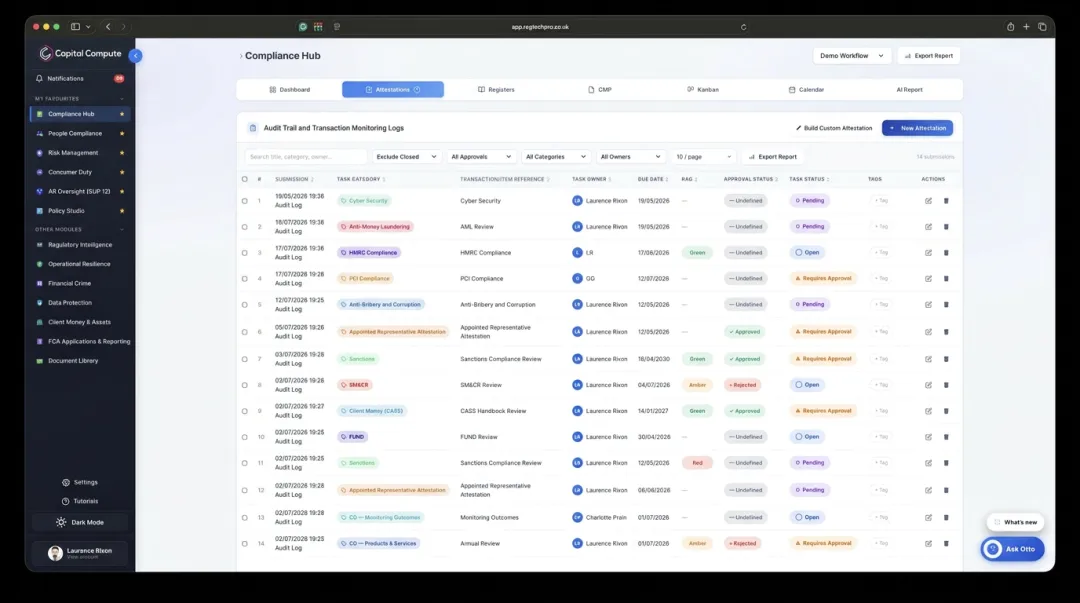This screenshot has width=1080, height=603.
Task: Delete the AML Review row via trash icon
Action: [946, 227]
